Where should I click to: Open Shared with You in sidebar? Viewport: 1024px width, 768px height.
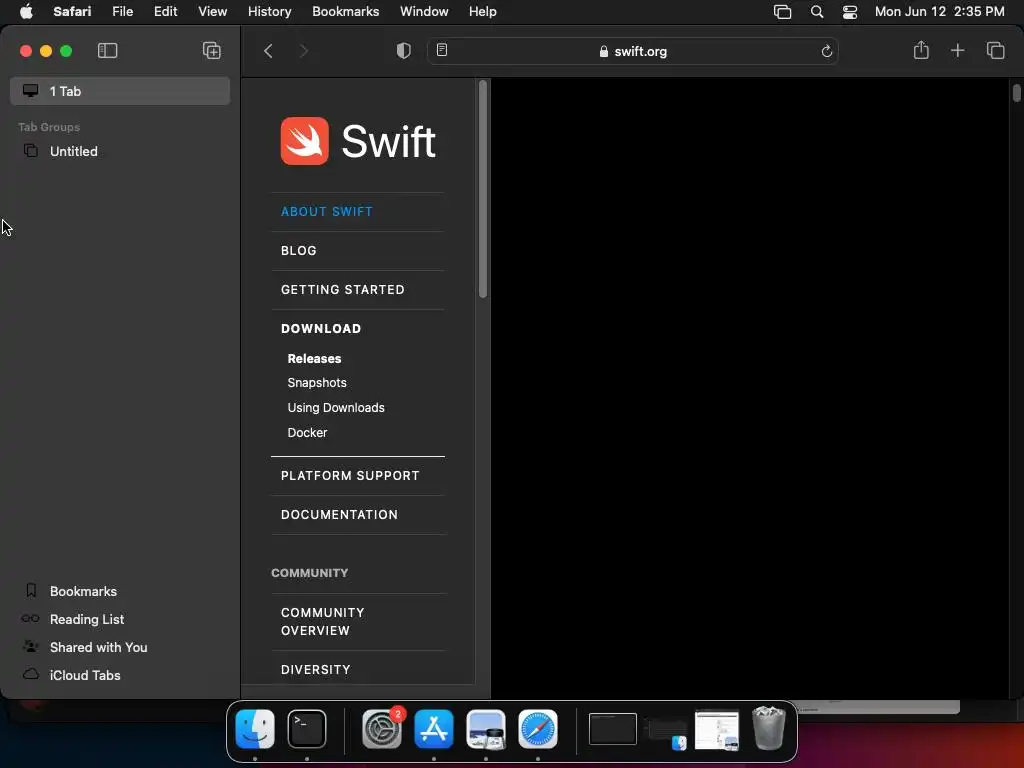coord(98,647)
